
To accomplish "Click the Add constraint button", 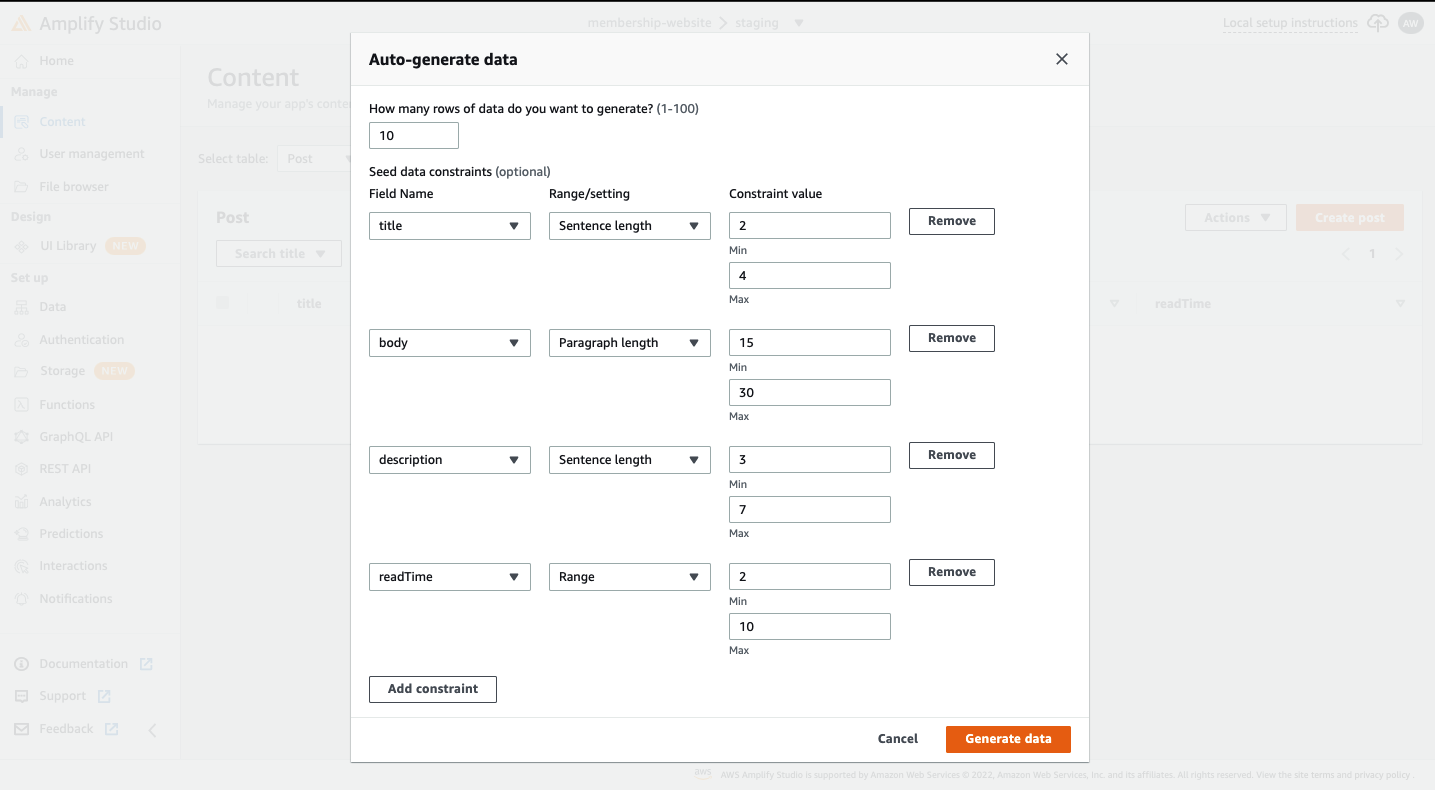I will (x=433, y=689).
